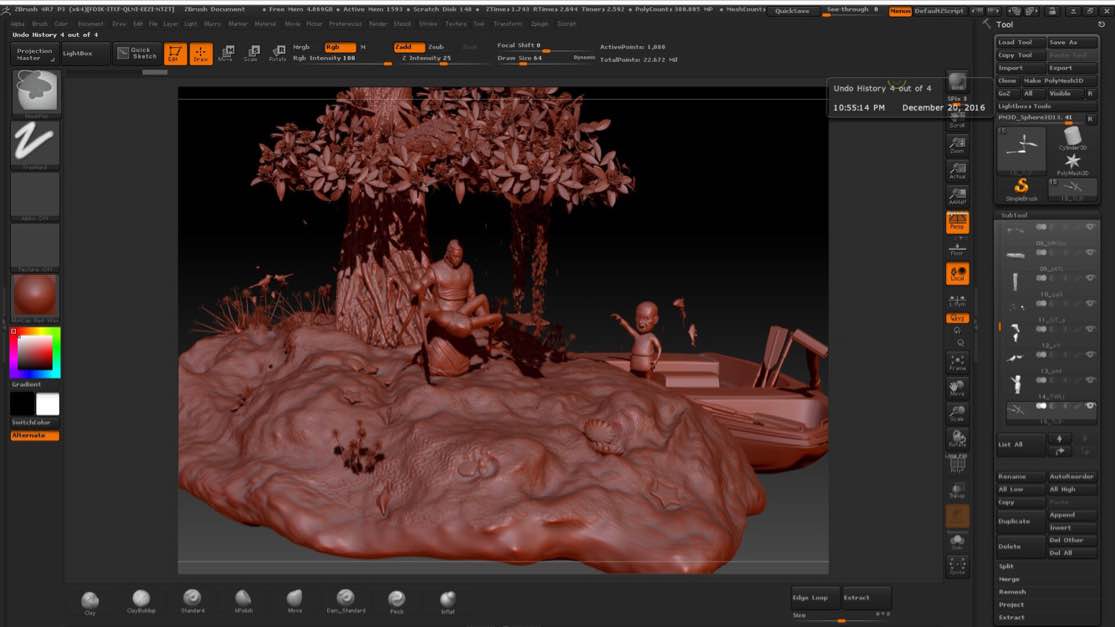Click the Frame icon on right shelf
The width and height of the screenshot is (1115, 627).
pos(957,363)
